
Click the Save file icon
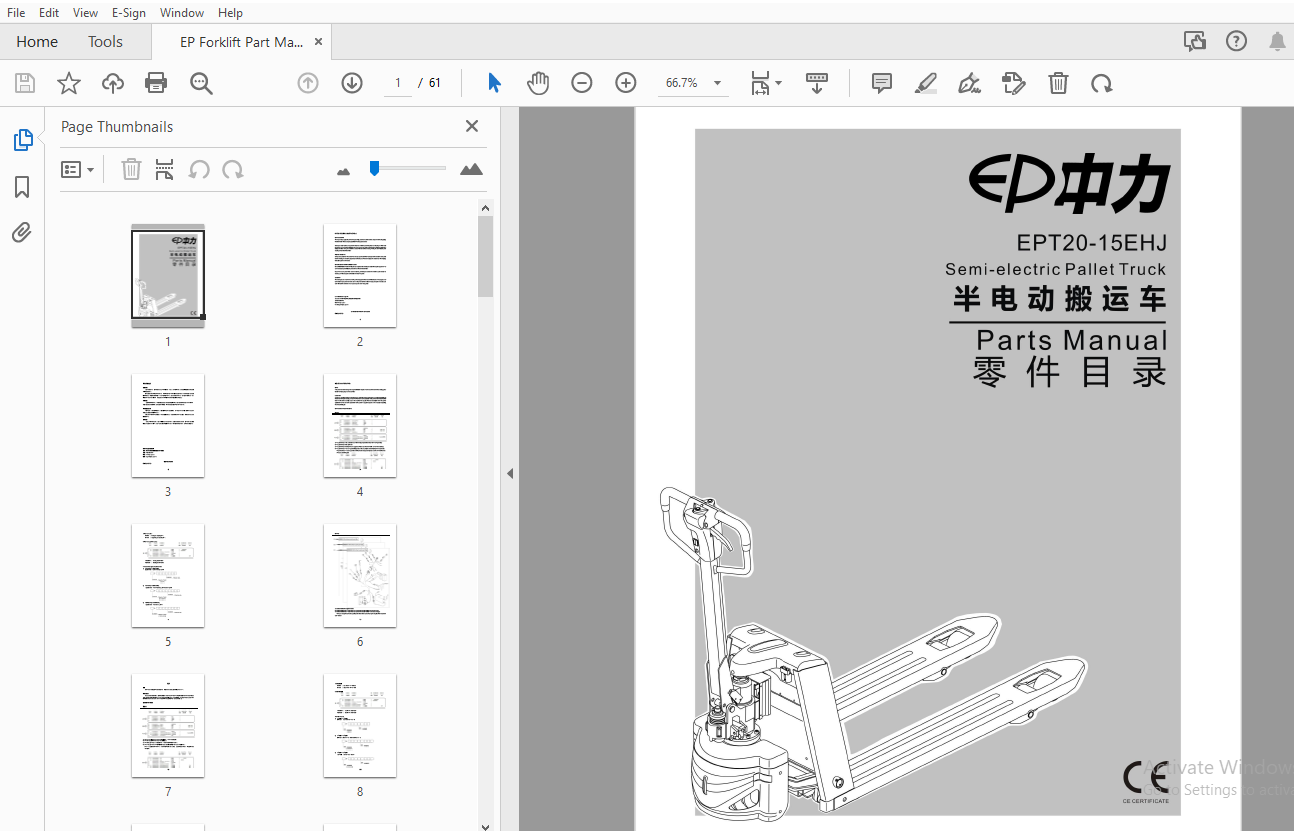pos(25,83)
